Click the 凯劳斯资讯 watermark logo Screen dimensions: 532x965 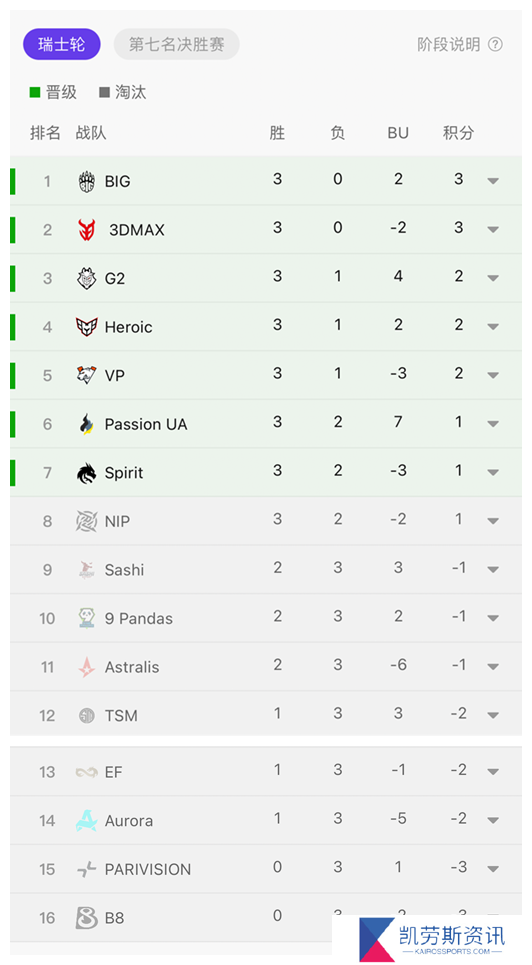click(x=432, y=939)
